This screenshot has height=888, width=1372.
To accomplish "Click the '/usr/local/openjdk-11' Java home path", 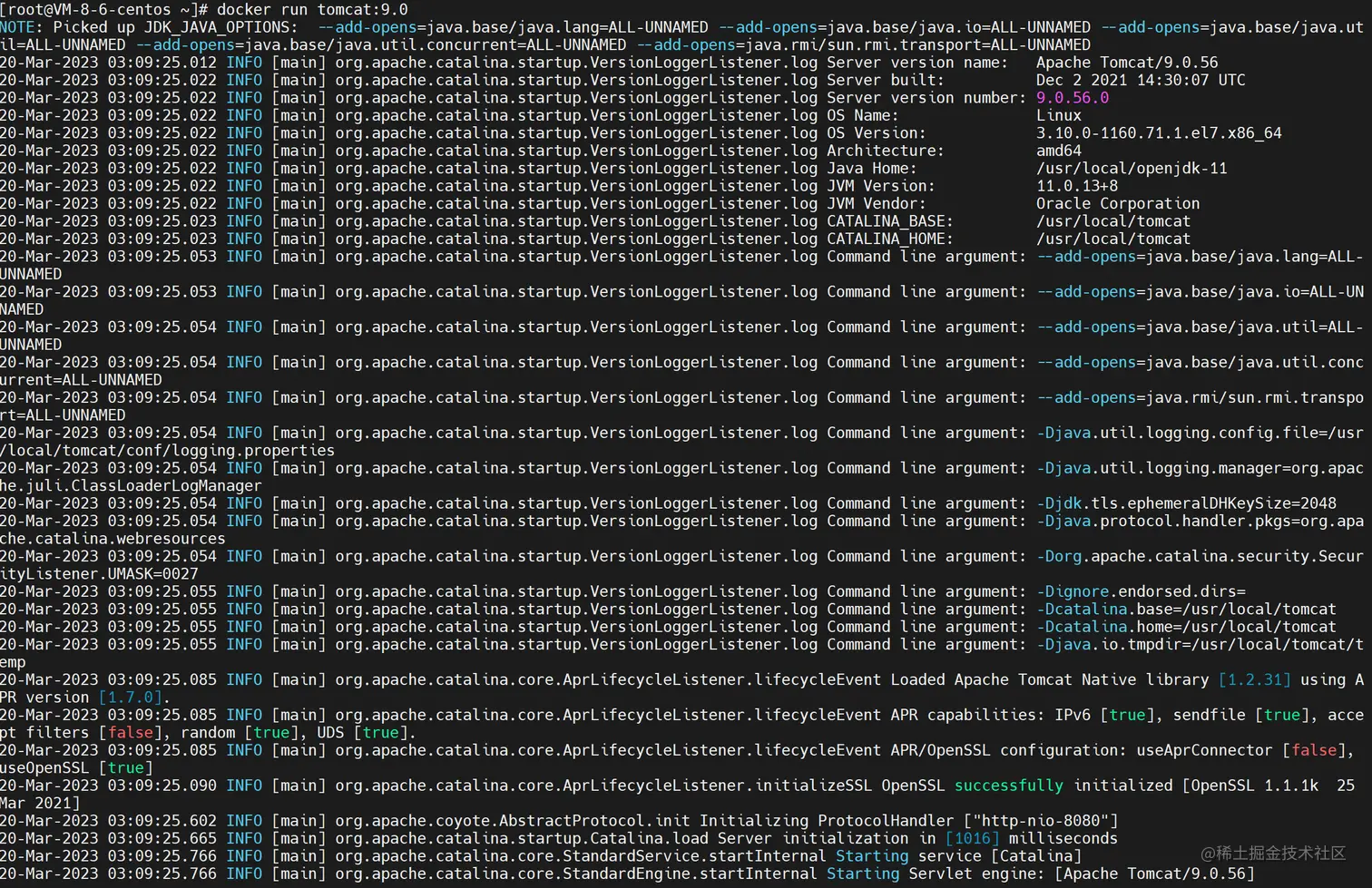I will pos(1132,169).
